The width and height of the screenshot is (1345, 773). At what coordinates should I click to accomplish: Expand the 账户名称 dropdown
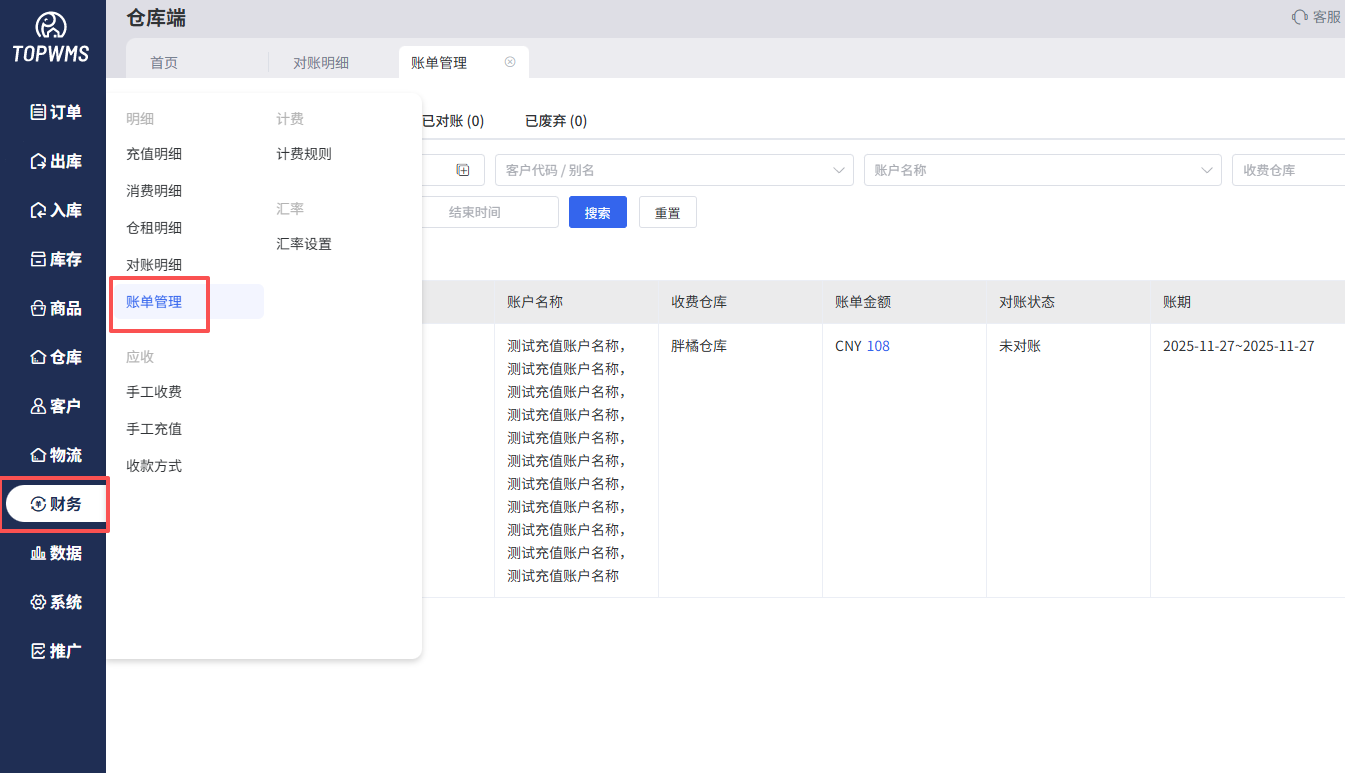tap(1206, 170)
